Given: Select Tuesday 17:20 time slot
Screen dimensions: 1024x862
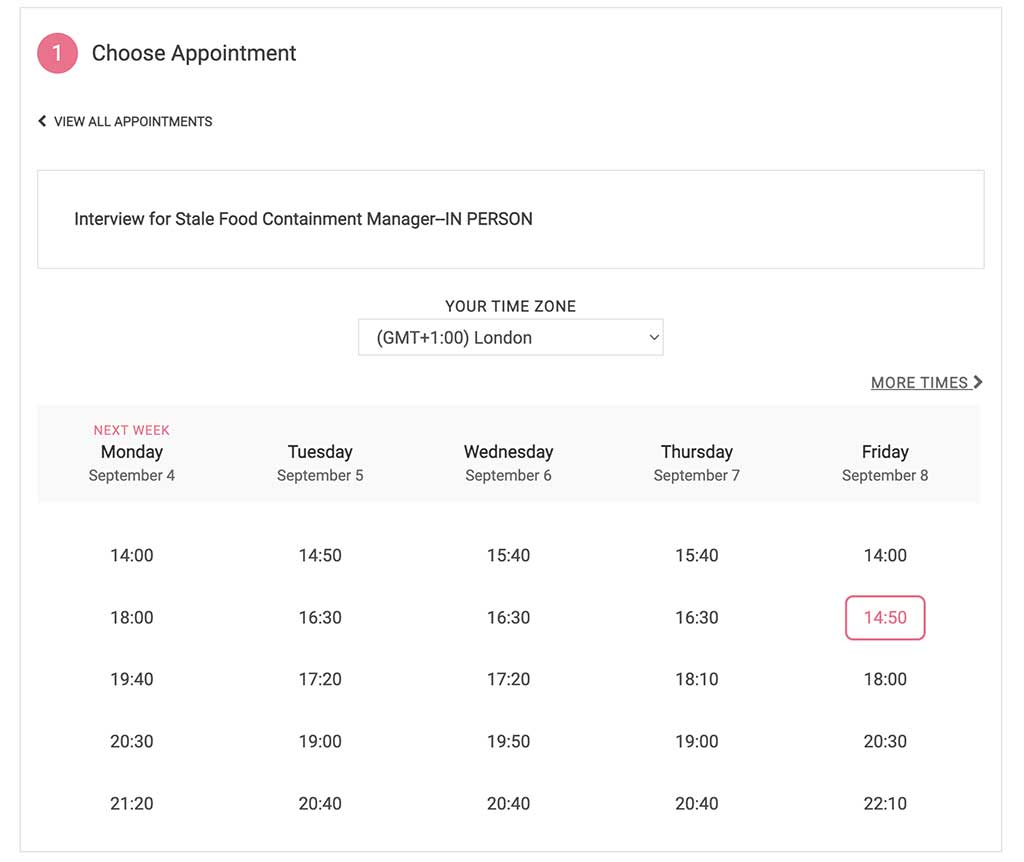Looking at the screenshot, I should [320, 679].
